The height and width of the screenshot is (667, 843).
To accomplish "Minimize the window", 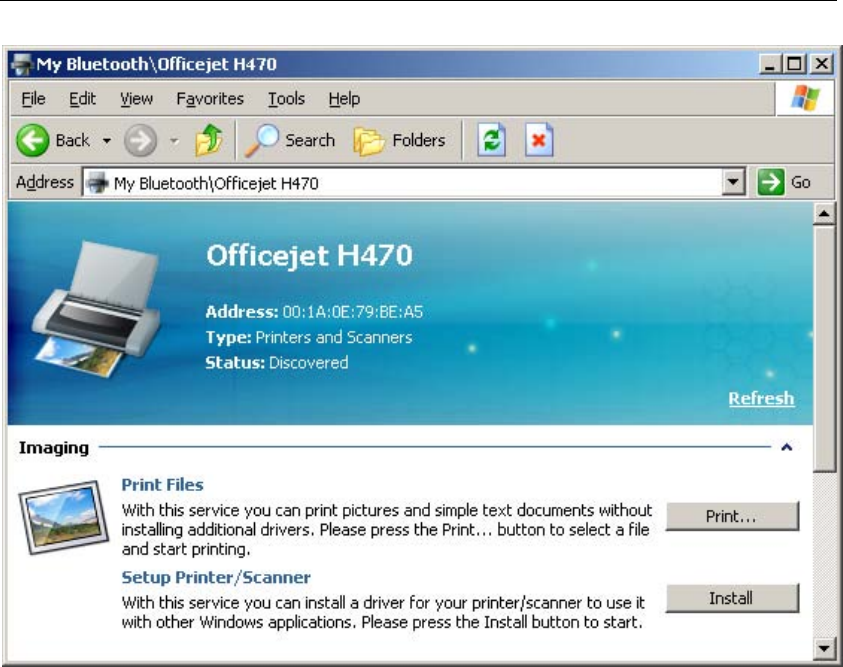I will pos(770,64).
